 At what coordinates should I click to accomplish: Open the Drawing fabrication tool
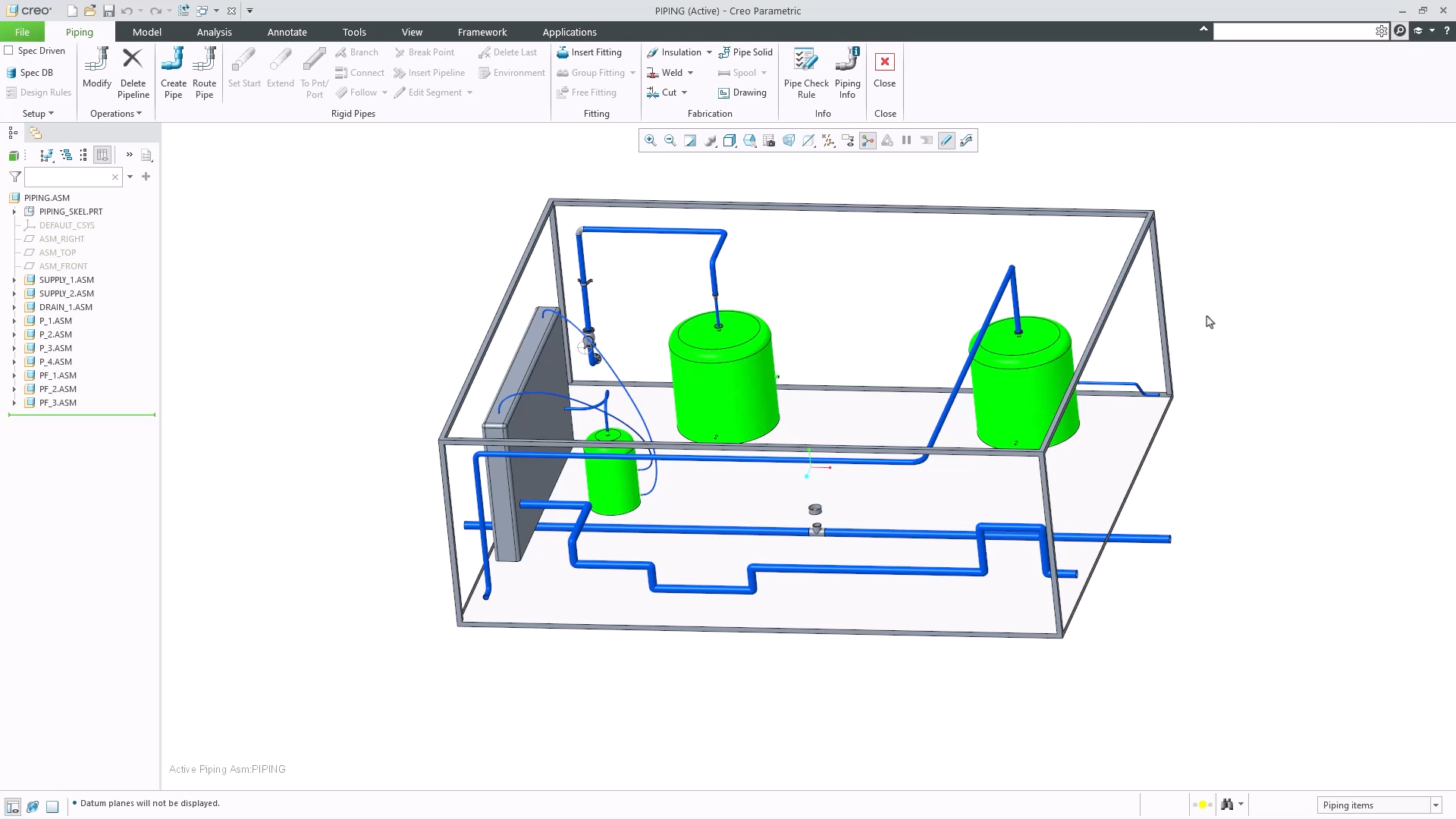(x=742, y=93)
